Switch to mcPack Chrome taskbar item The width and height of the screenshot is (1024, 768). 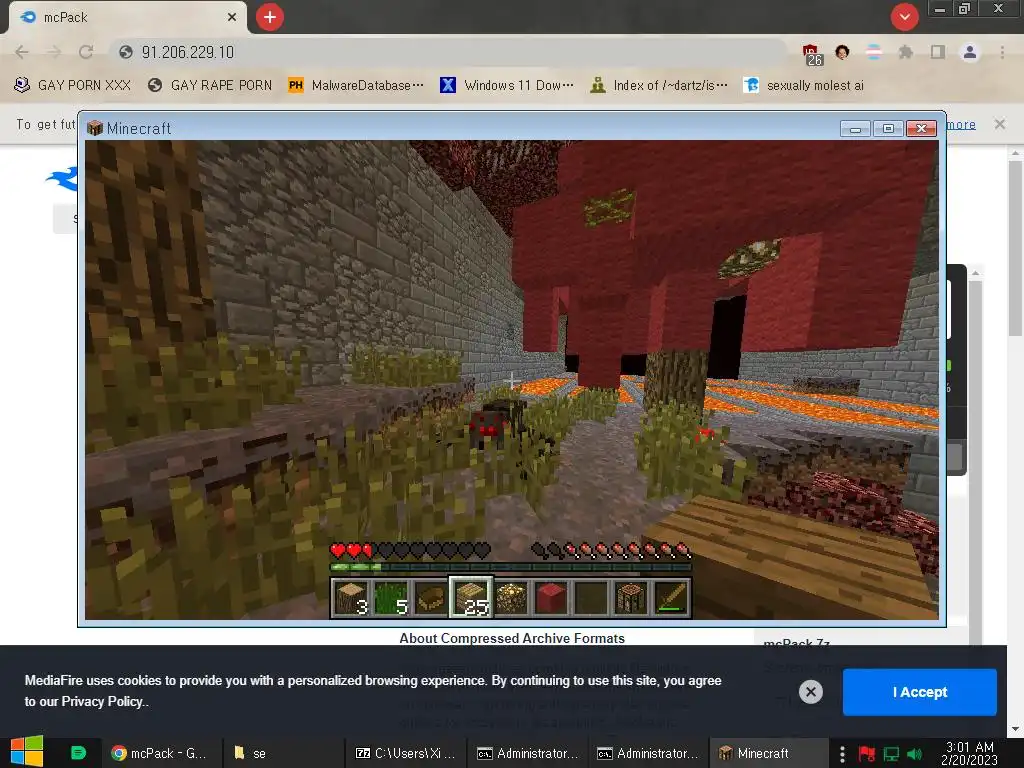click(x=159, y=753)
